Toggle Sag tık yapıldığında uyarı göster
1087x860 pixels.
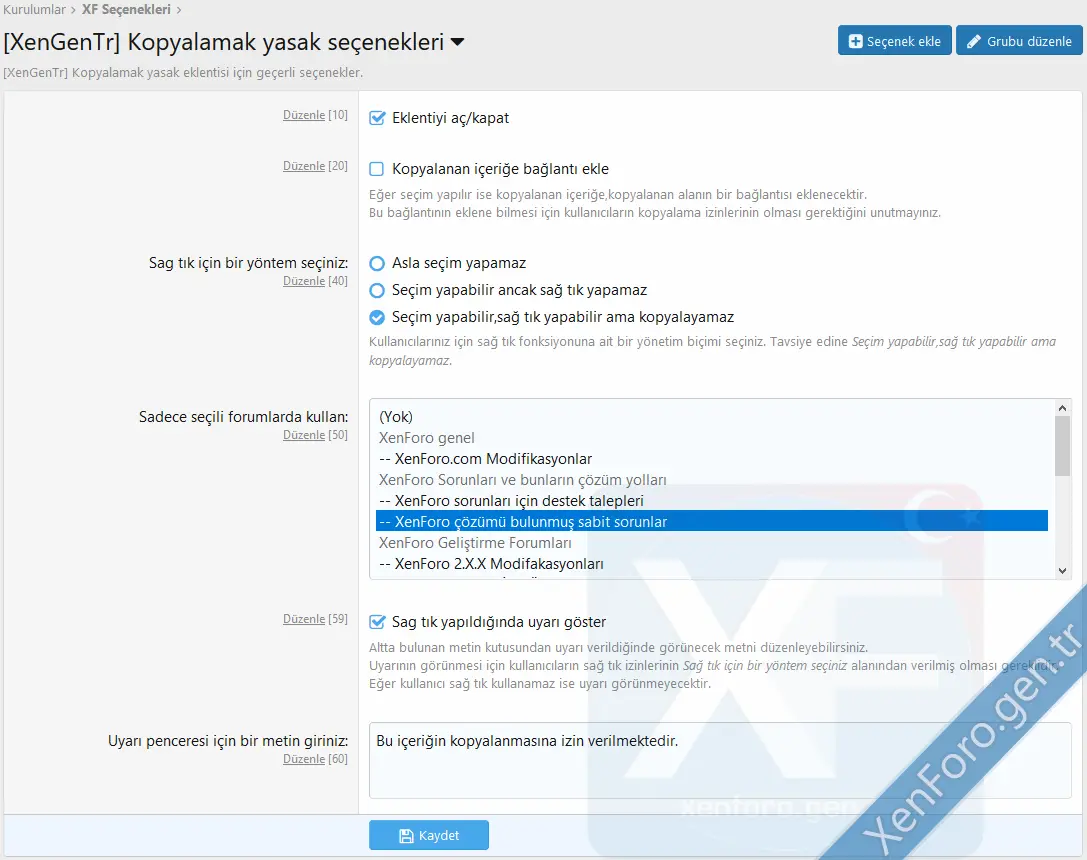click(376, 621)
